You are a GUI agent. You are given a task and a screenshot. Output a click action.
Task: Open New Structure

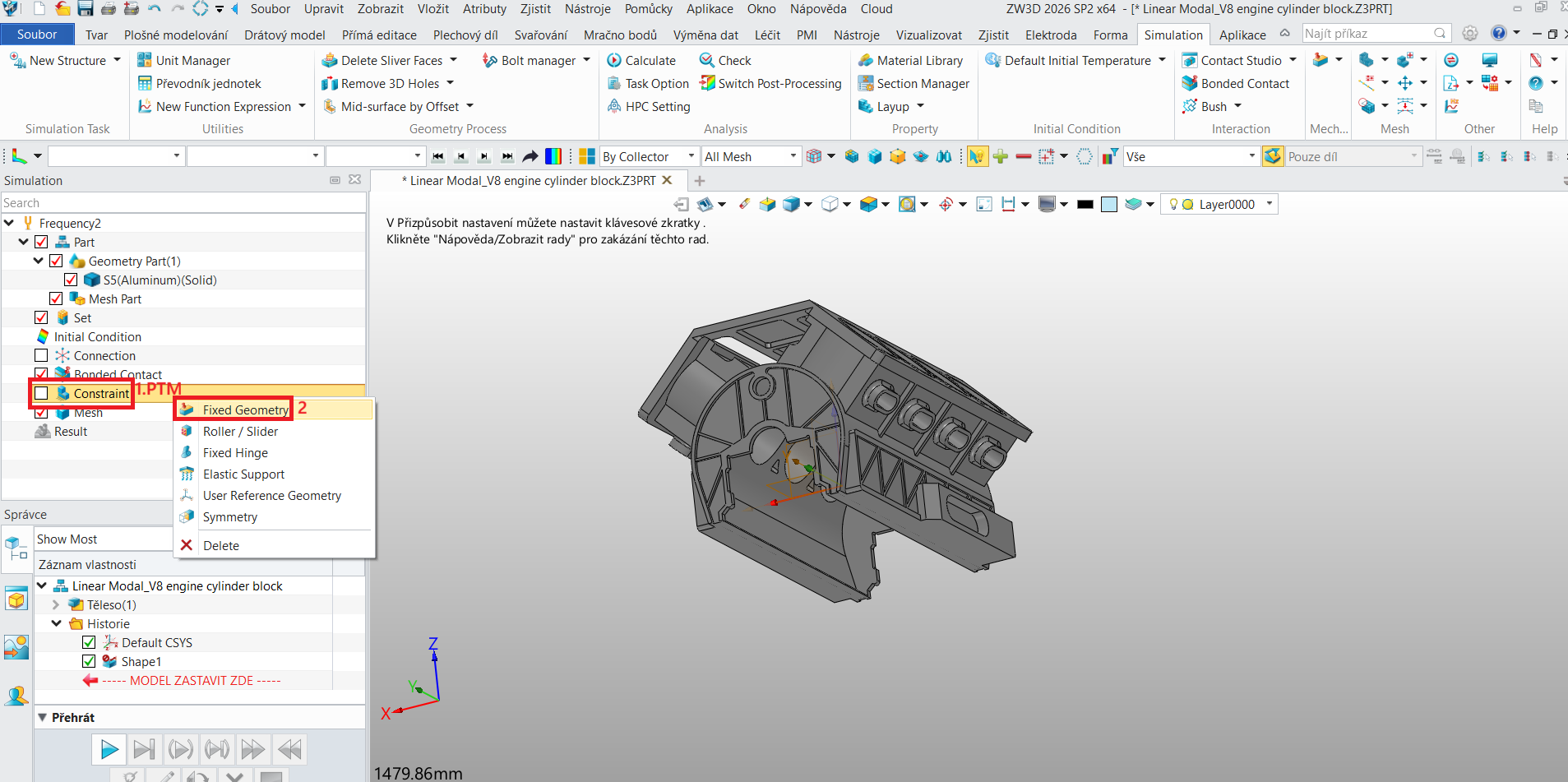[x=65, y=60]
